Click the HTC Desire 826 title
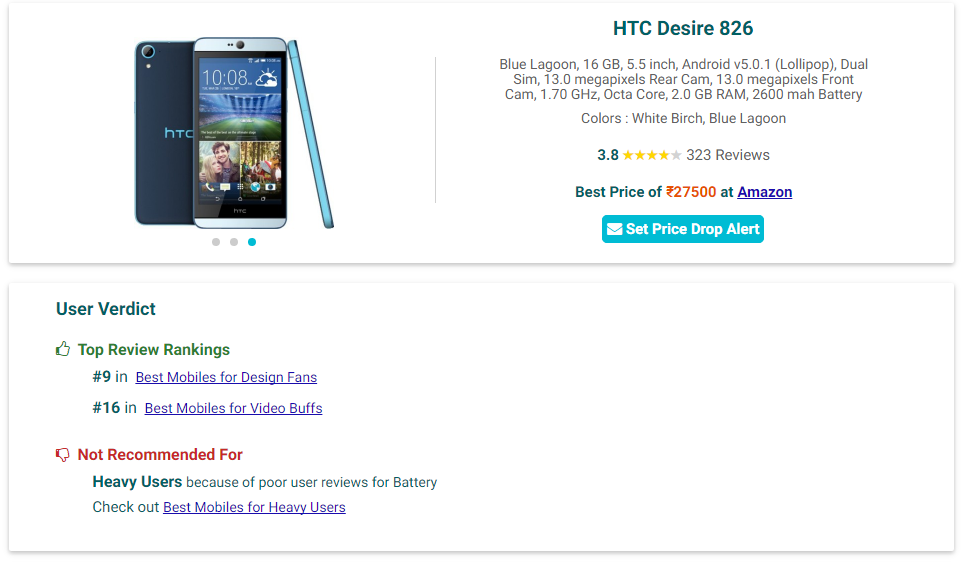This screenshot has height=562, width=965. pyautogui.click(x=683, y=28)
